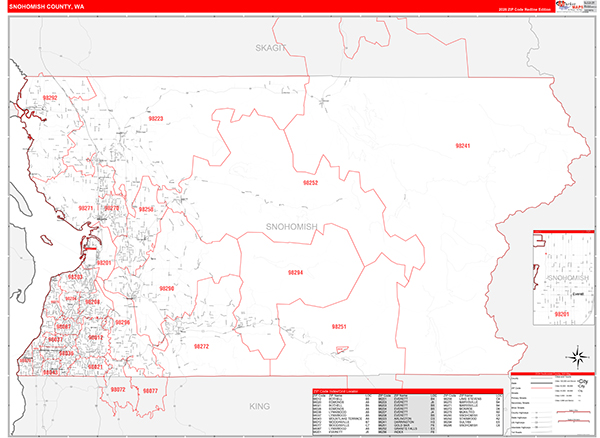Select the 98201 label in the inset map

click(x=562, y=314)
